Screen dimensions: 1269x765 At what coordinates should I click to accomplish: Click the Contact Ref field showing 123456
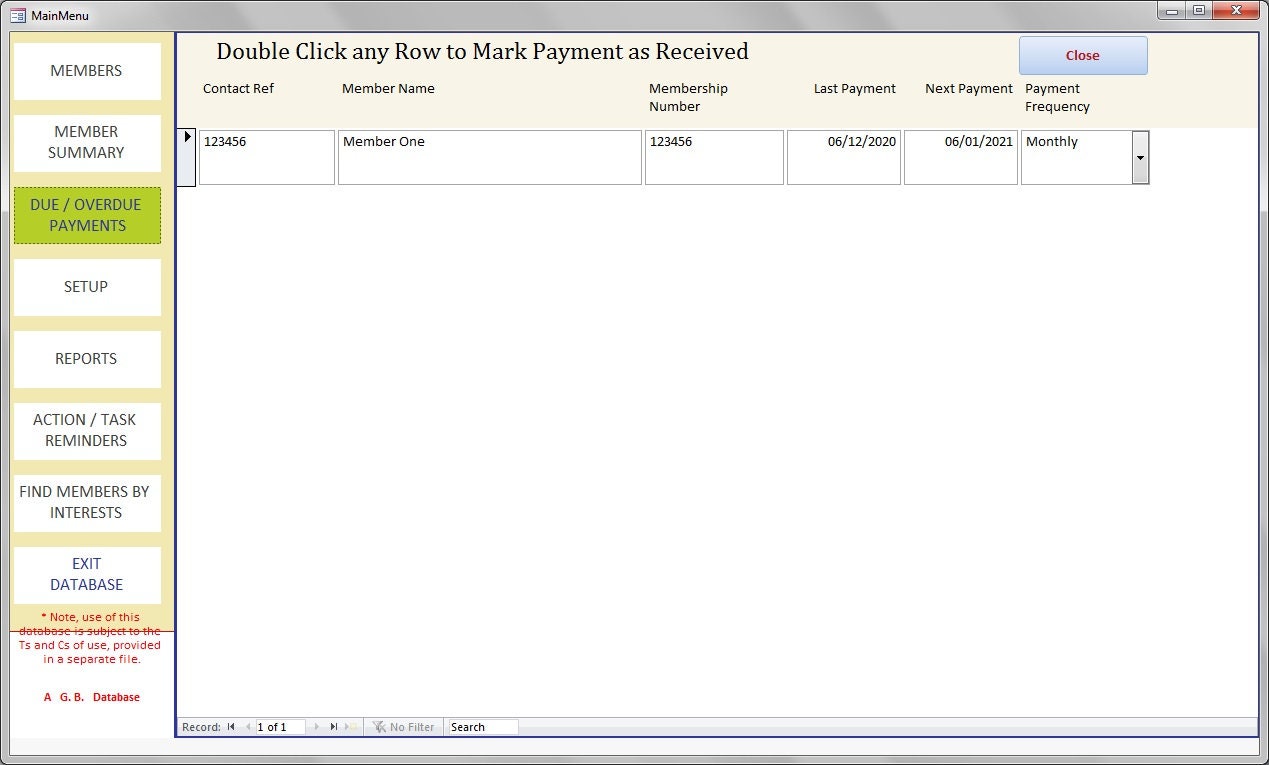click(265, 157)
